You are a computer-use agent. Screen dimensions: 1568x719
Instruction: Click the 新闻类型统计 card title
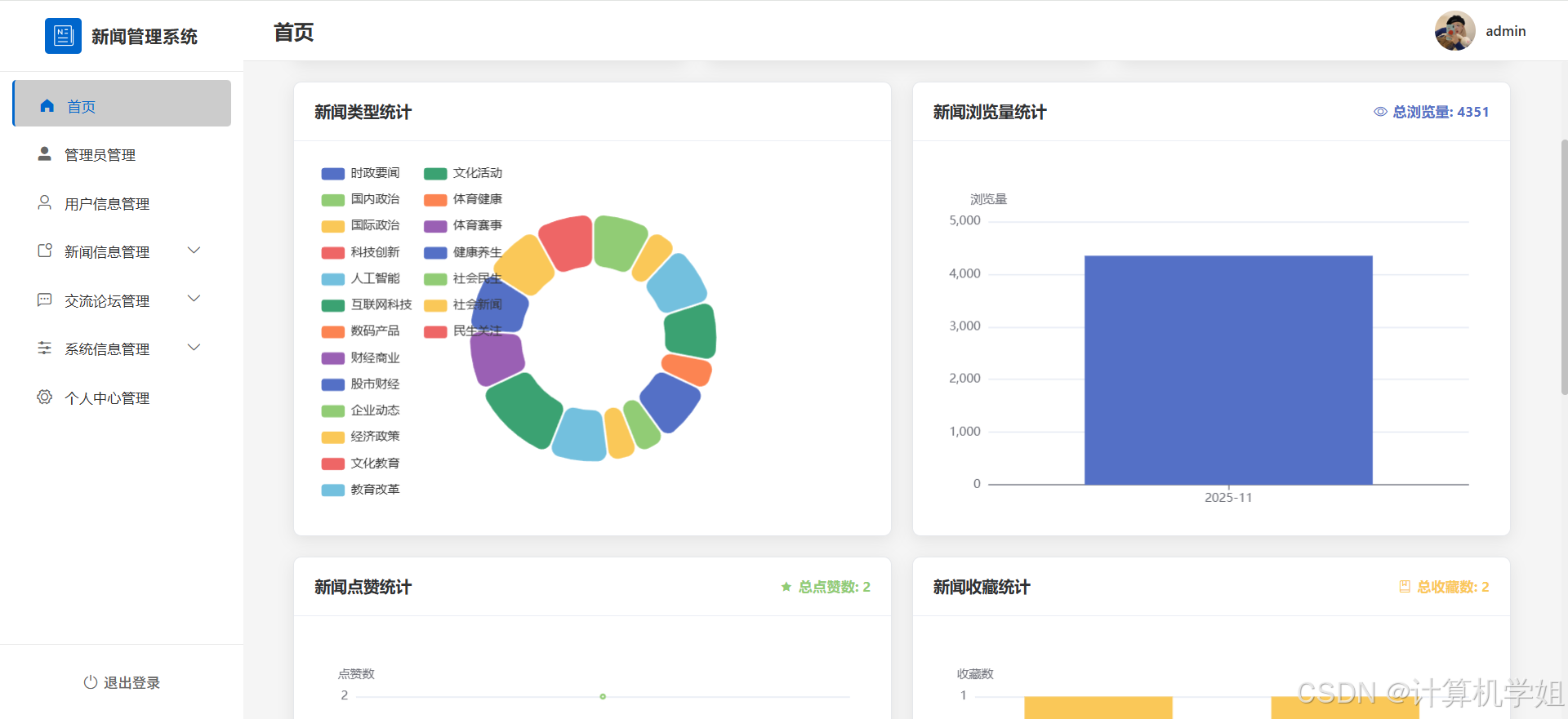(x=363, y=112)
